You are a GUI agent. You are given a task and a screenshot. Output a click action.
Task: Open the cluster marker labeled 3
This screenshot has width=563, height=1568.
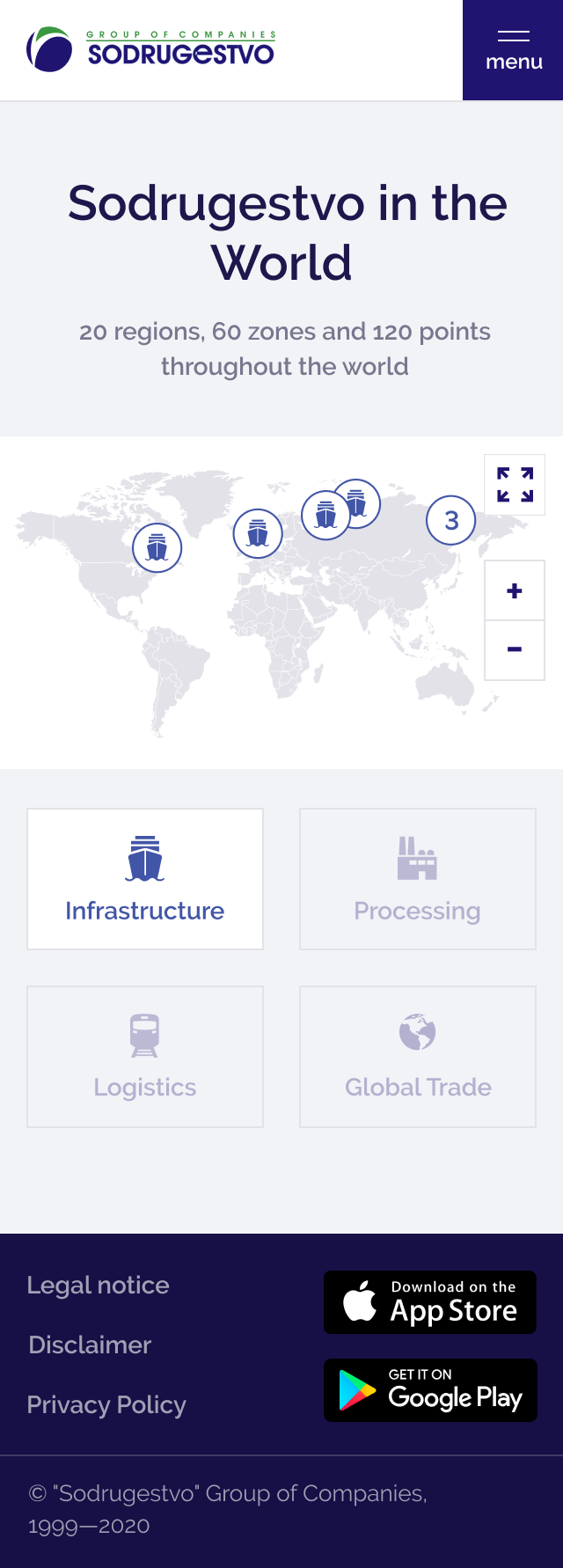coord(451,520)
